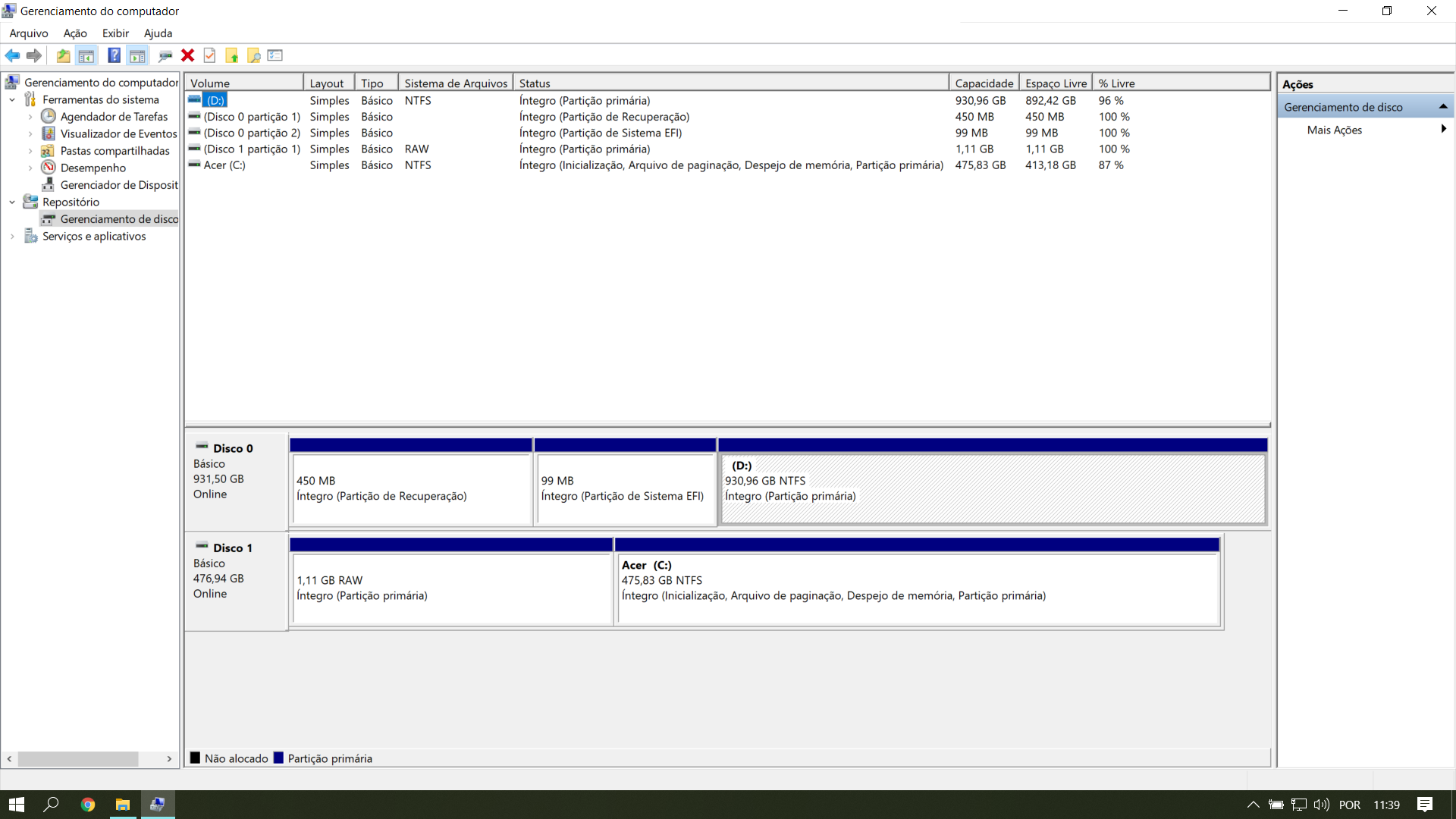
Task: Click the Partição primária blue legend swatch
Action: point(278,758)
